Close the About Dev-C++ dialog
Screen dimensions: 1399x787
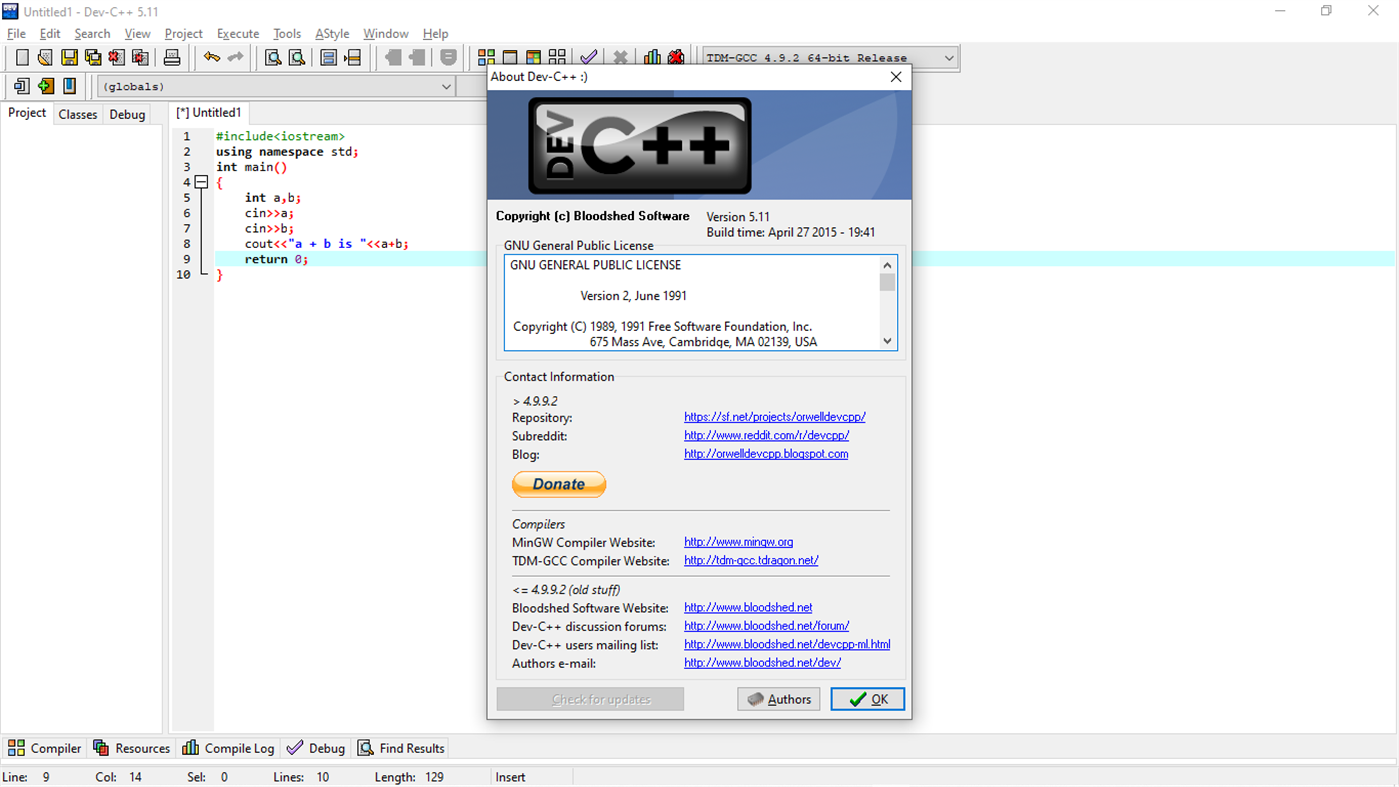pos(896,77)
